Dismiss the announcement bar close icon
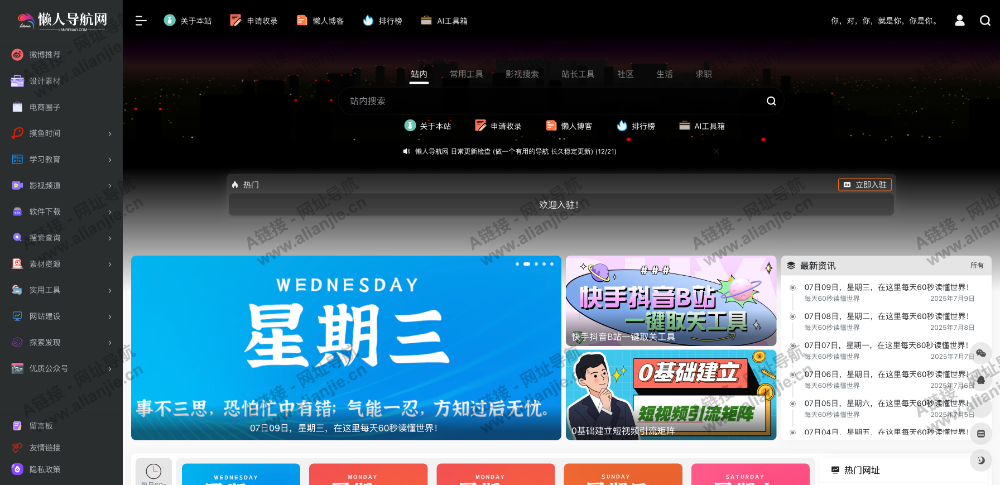 (716, 151)
